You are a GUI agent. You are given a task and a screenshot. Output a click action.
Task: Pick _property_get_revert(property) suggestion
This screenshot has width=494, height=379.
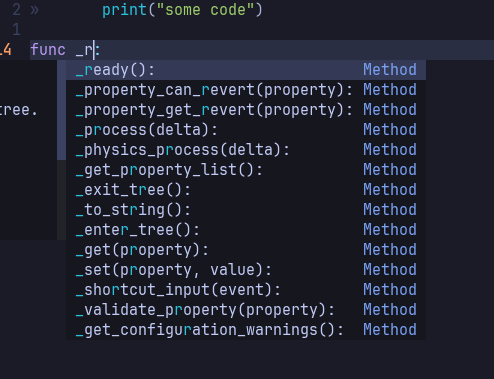[246, 110]
